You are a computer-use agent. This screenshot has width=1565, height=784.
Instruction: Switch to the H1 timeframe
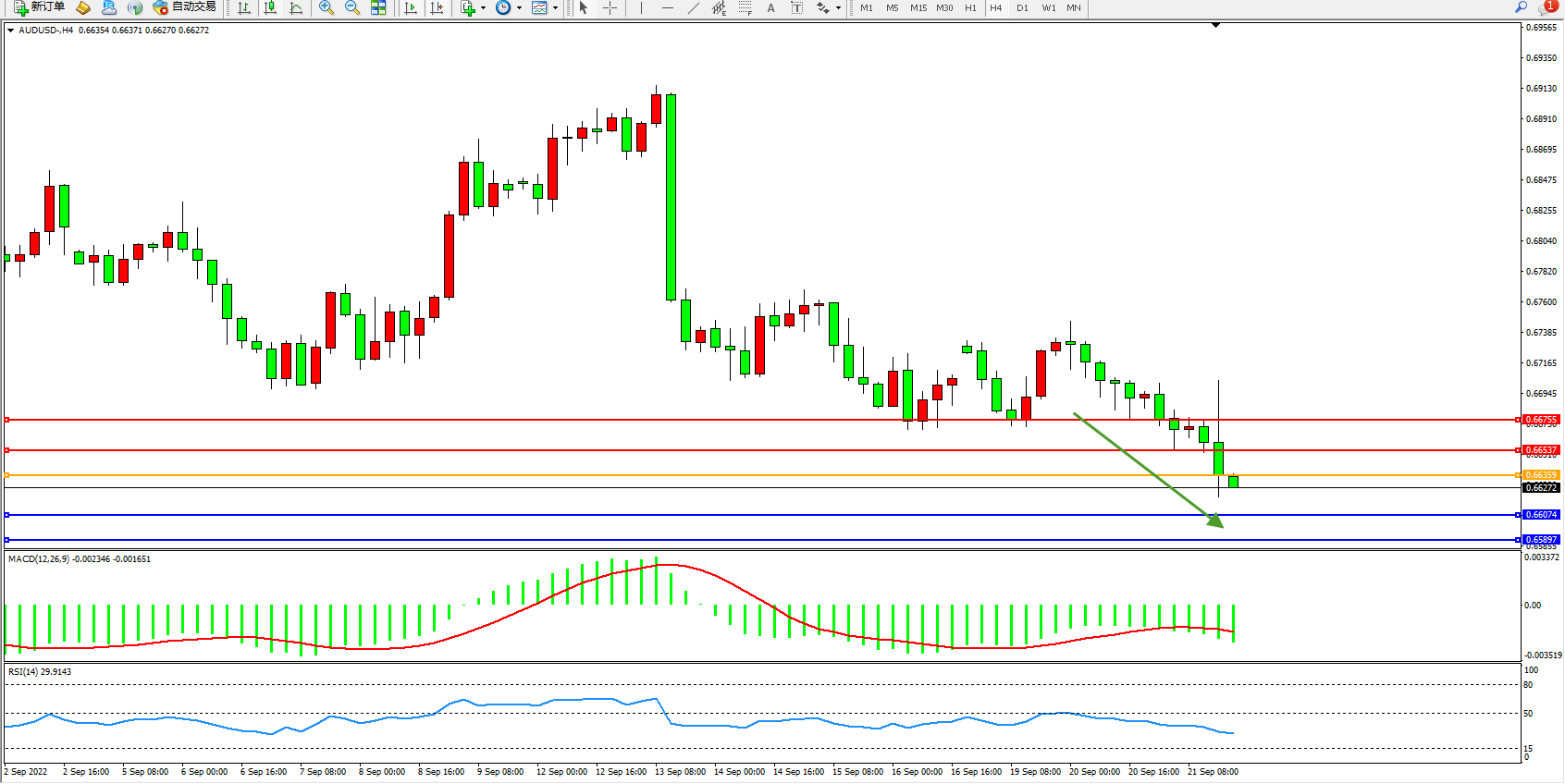pos(970,7)
